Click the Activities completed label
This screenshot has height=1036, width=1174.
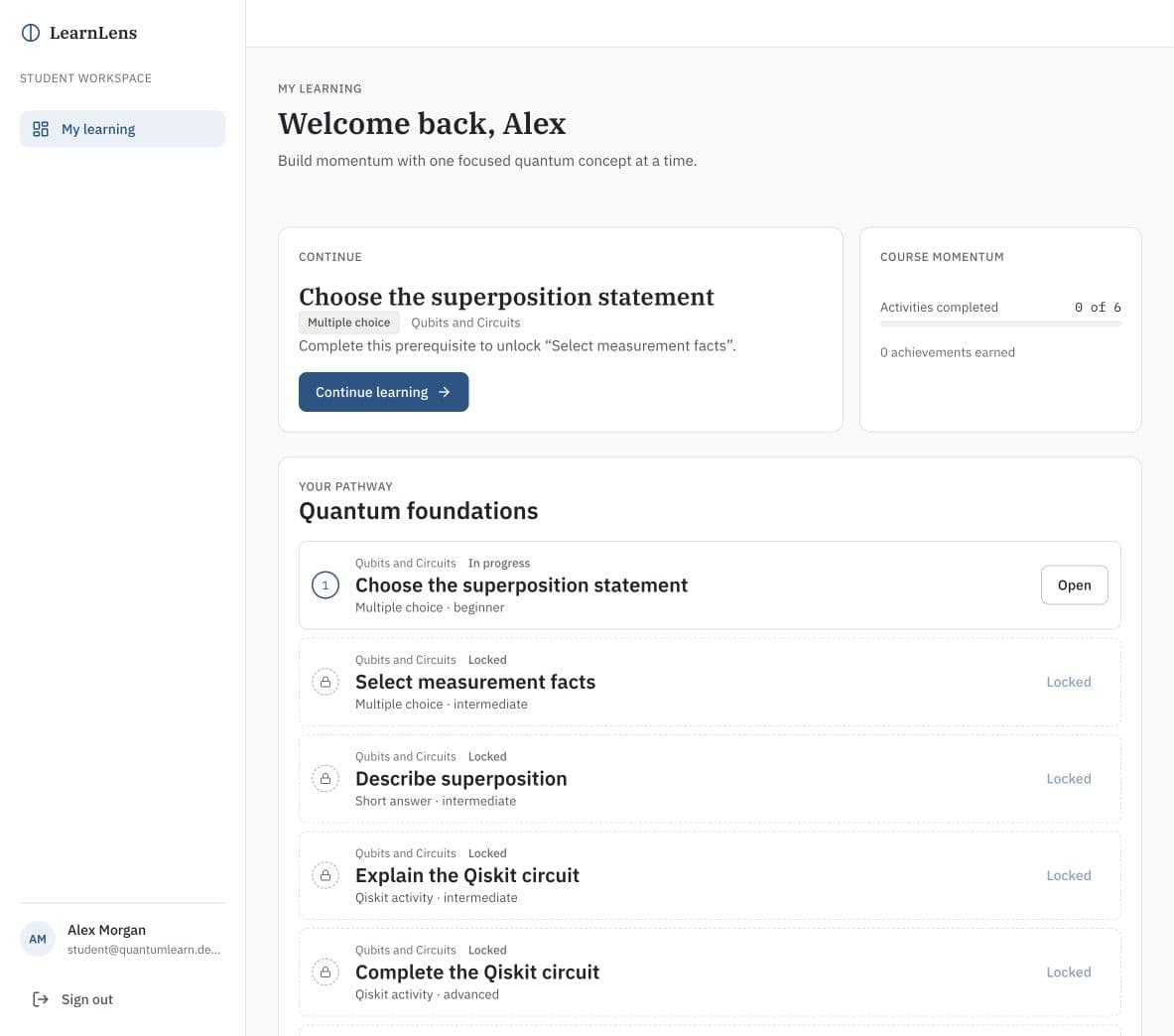[939, 307]
